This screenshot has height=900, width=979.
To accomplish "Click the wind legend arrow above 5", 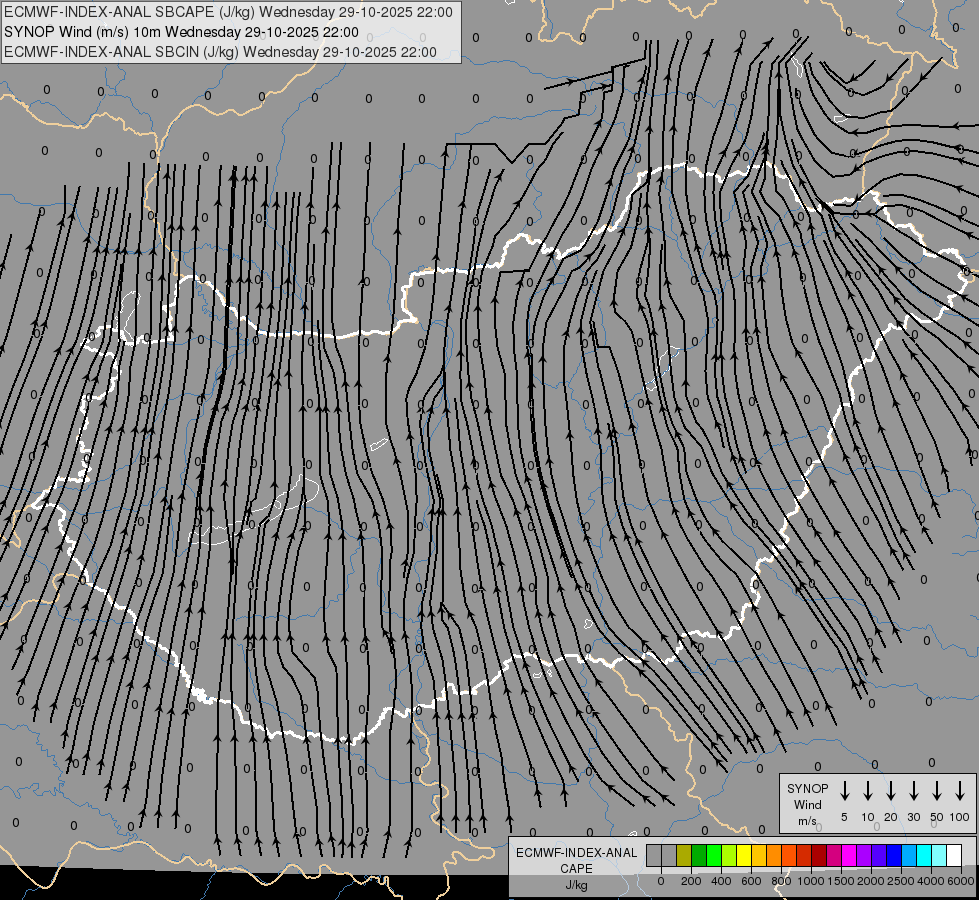I will coord(844,791).
